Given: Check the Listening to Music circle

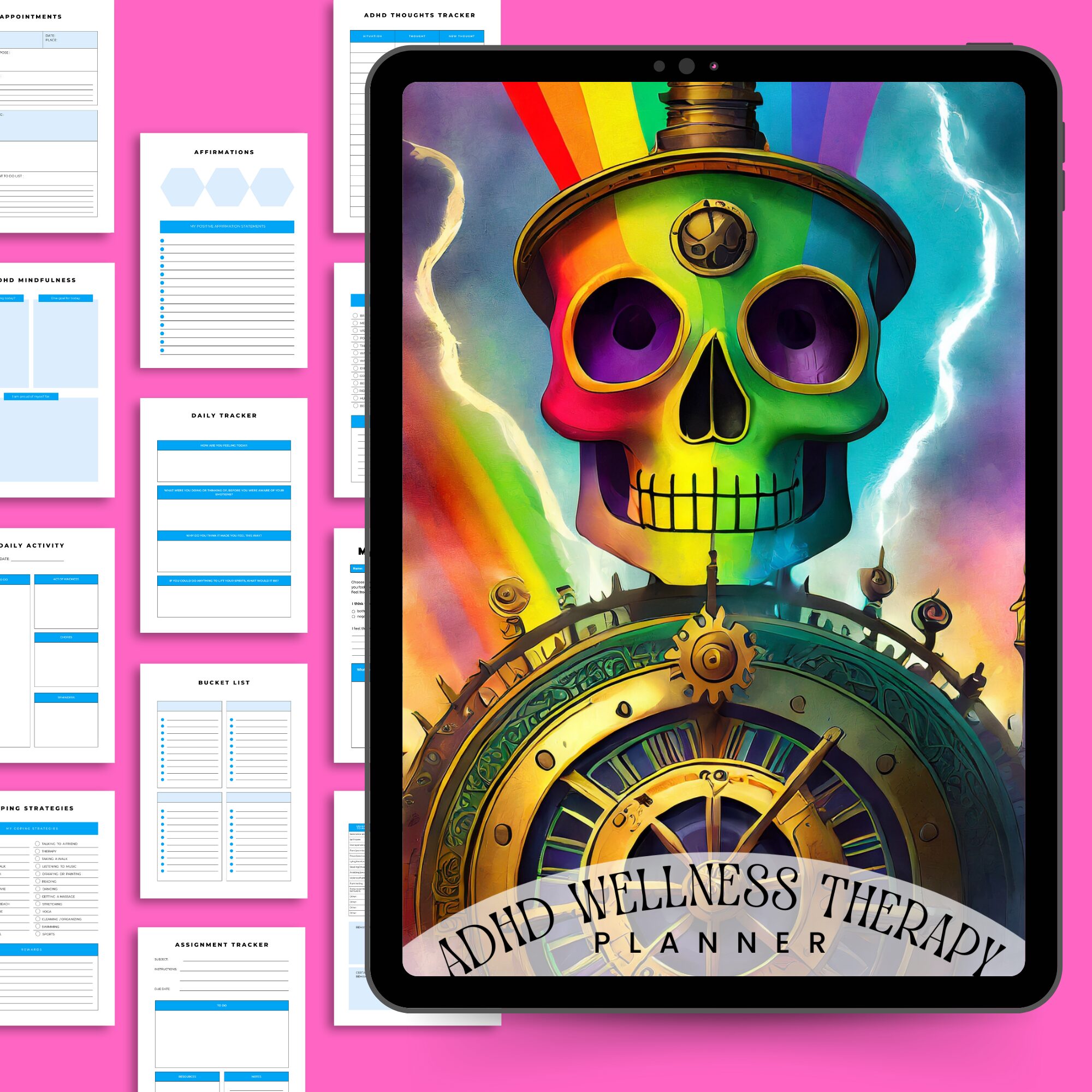Looking at the screenshot, I should coord(37,866).
